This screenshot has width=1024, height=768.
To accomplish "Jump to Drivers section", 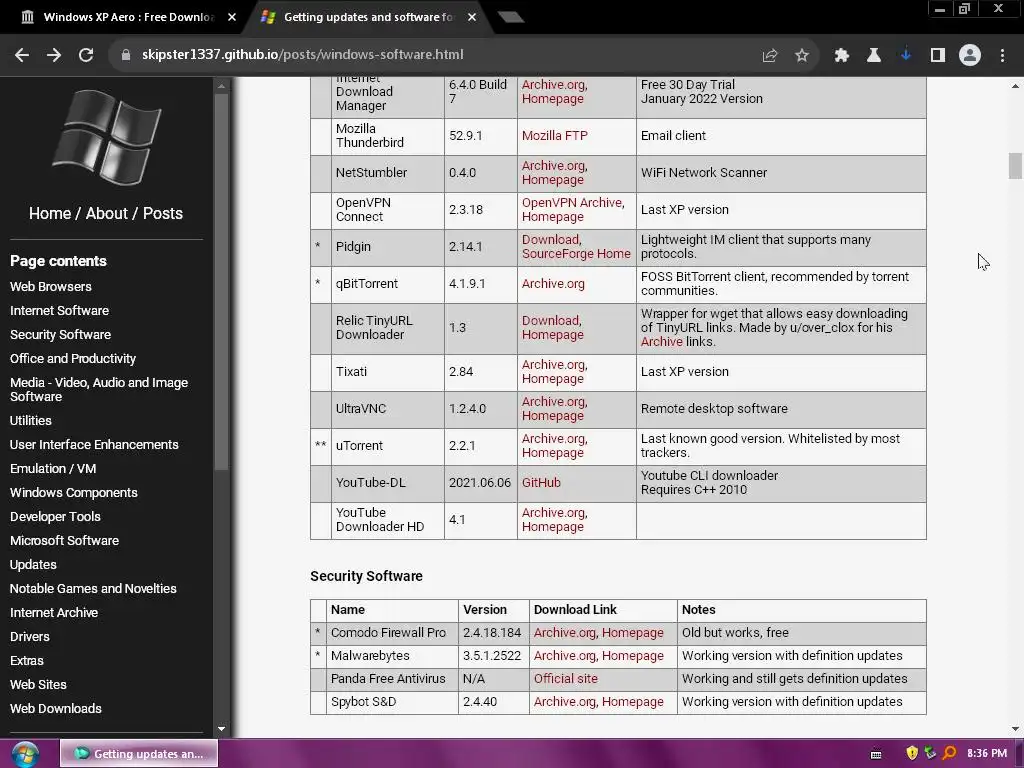I will click(30, 637).
